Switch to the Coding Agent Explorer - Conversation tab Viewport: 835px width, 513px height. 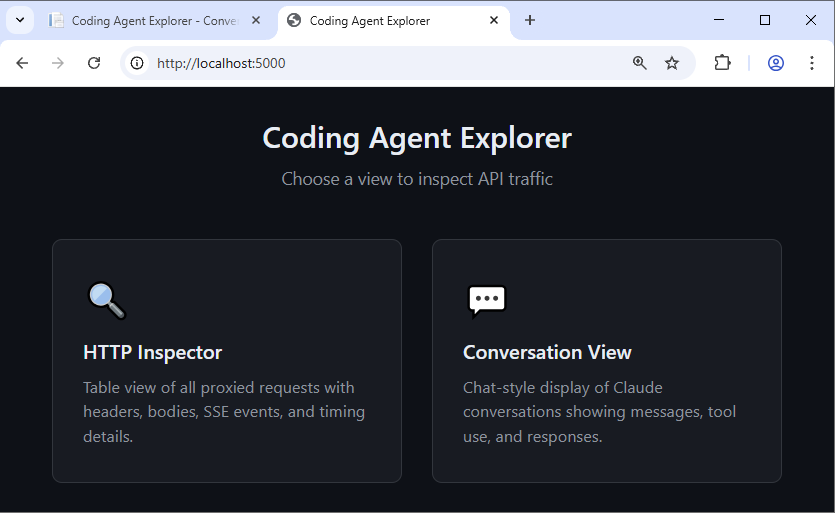coord(150,20)
